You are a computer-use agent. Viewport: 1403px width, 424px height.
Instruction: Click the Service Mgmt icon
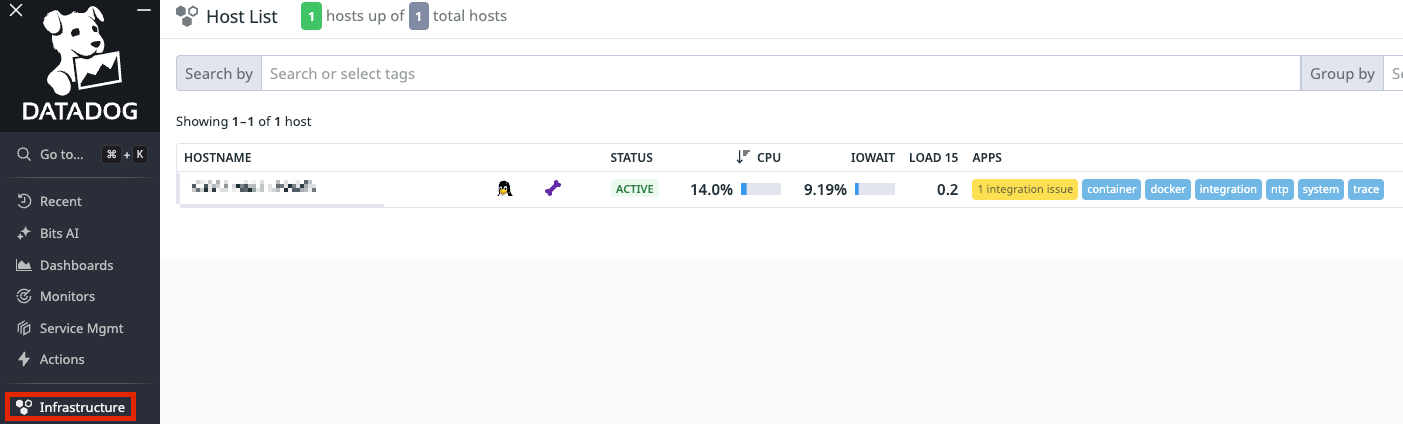coord(25,328)
